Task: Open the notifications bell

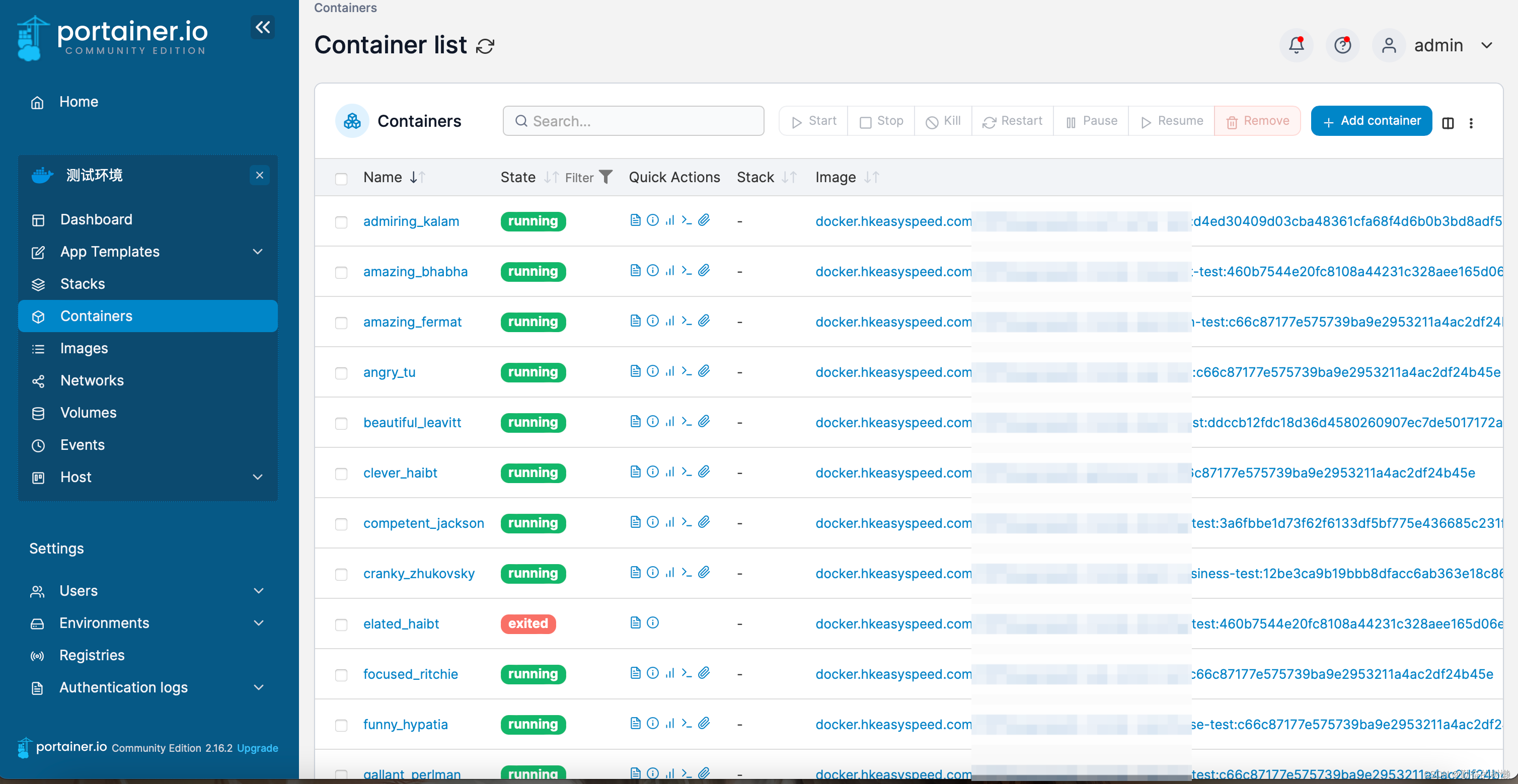Action: pyautogui.click(x=1296, y=45)
